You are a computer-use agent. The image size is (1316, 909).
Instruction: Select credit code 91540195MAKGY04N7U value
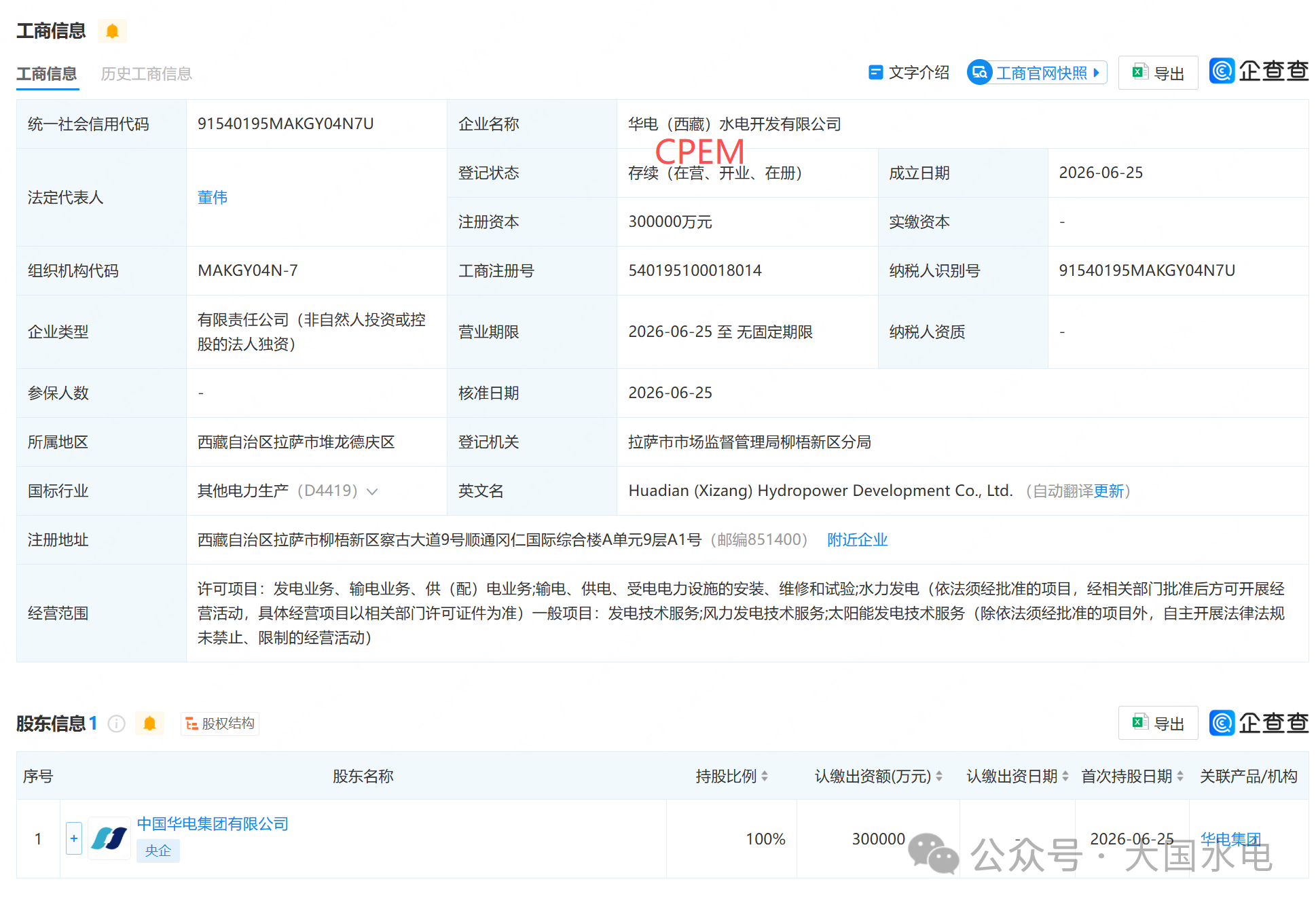286,124
